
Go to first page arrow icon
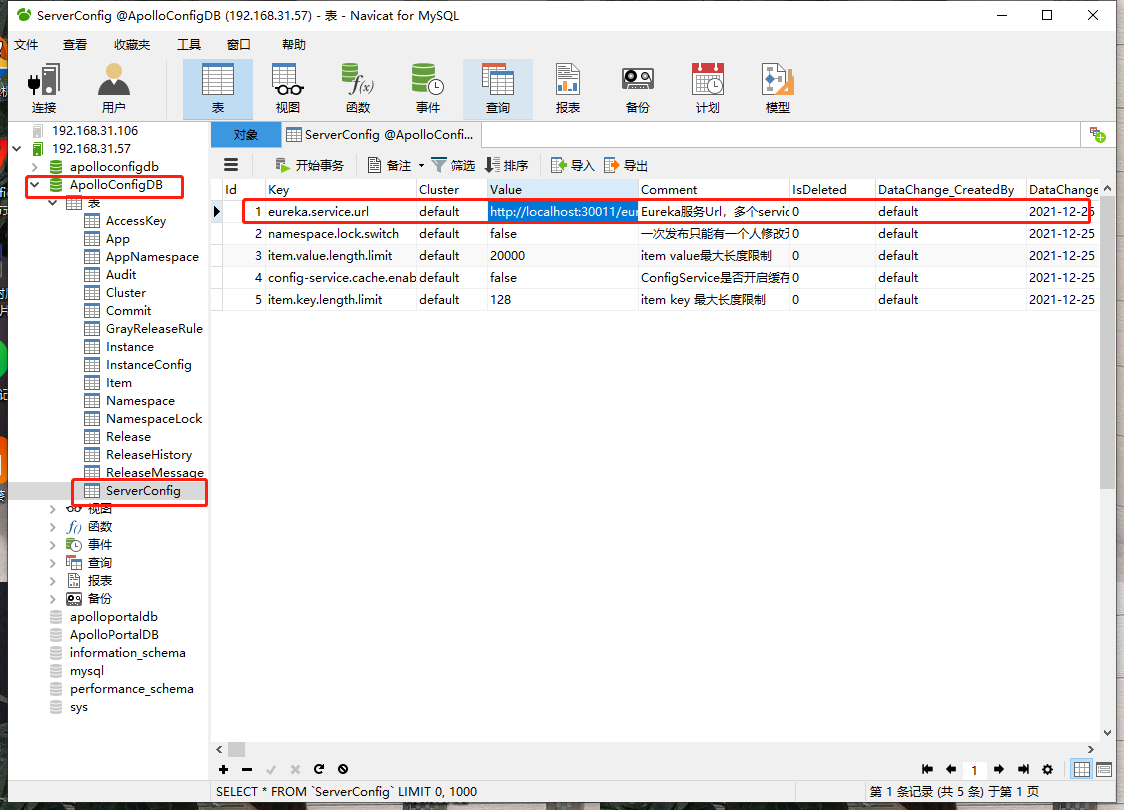tap(927, 769)
